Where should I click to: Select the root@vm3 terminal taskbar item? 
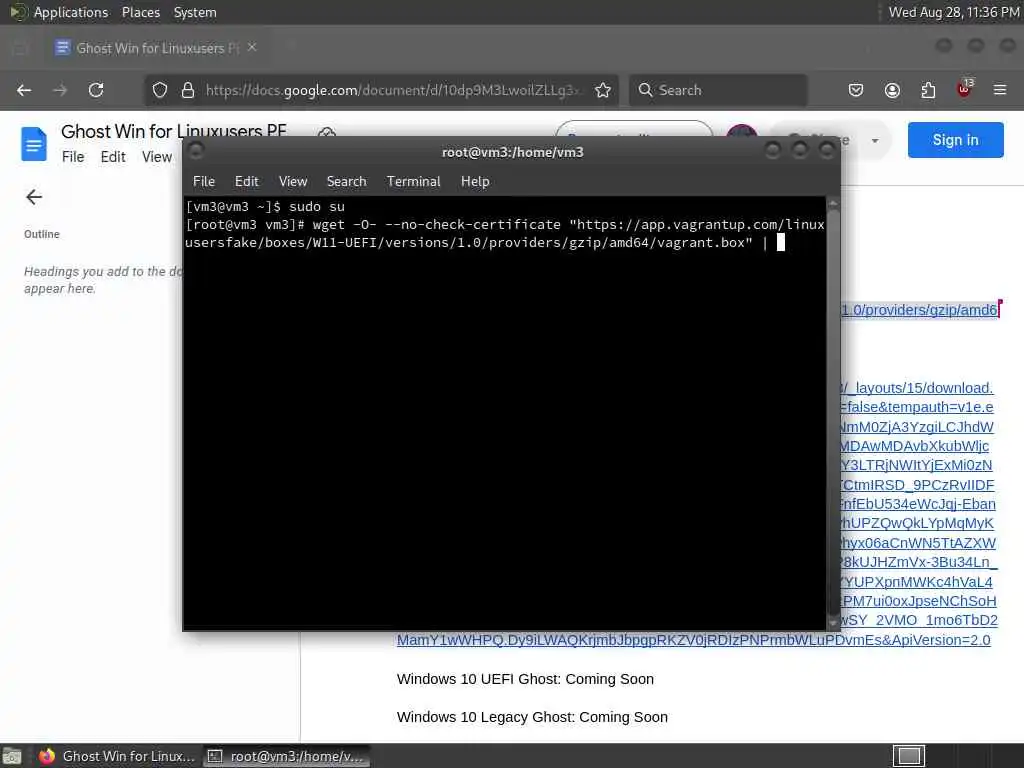[287, 756]
